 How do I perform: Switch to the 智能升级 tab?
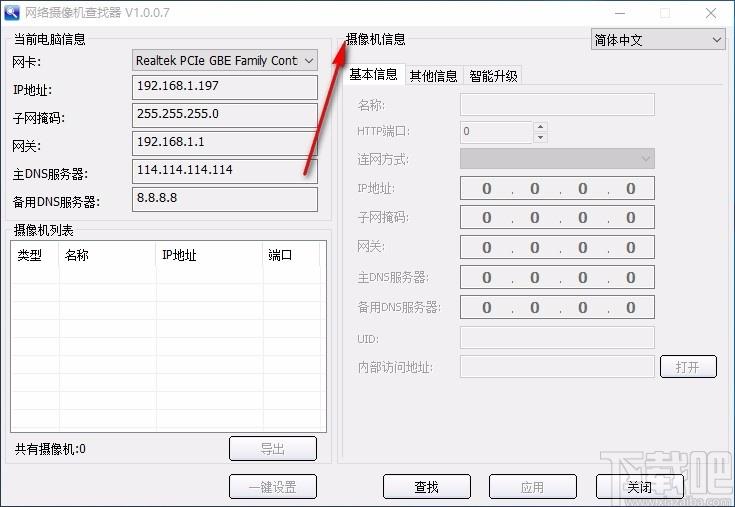493,75
